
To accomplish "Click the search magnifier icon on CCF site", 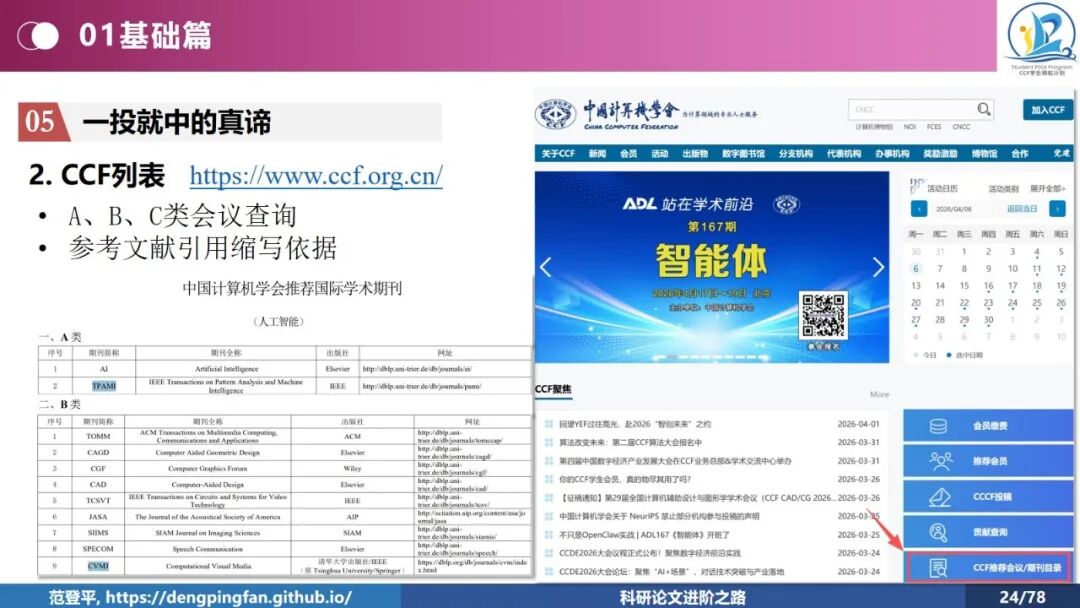I will coord(984,109).
